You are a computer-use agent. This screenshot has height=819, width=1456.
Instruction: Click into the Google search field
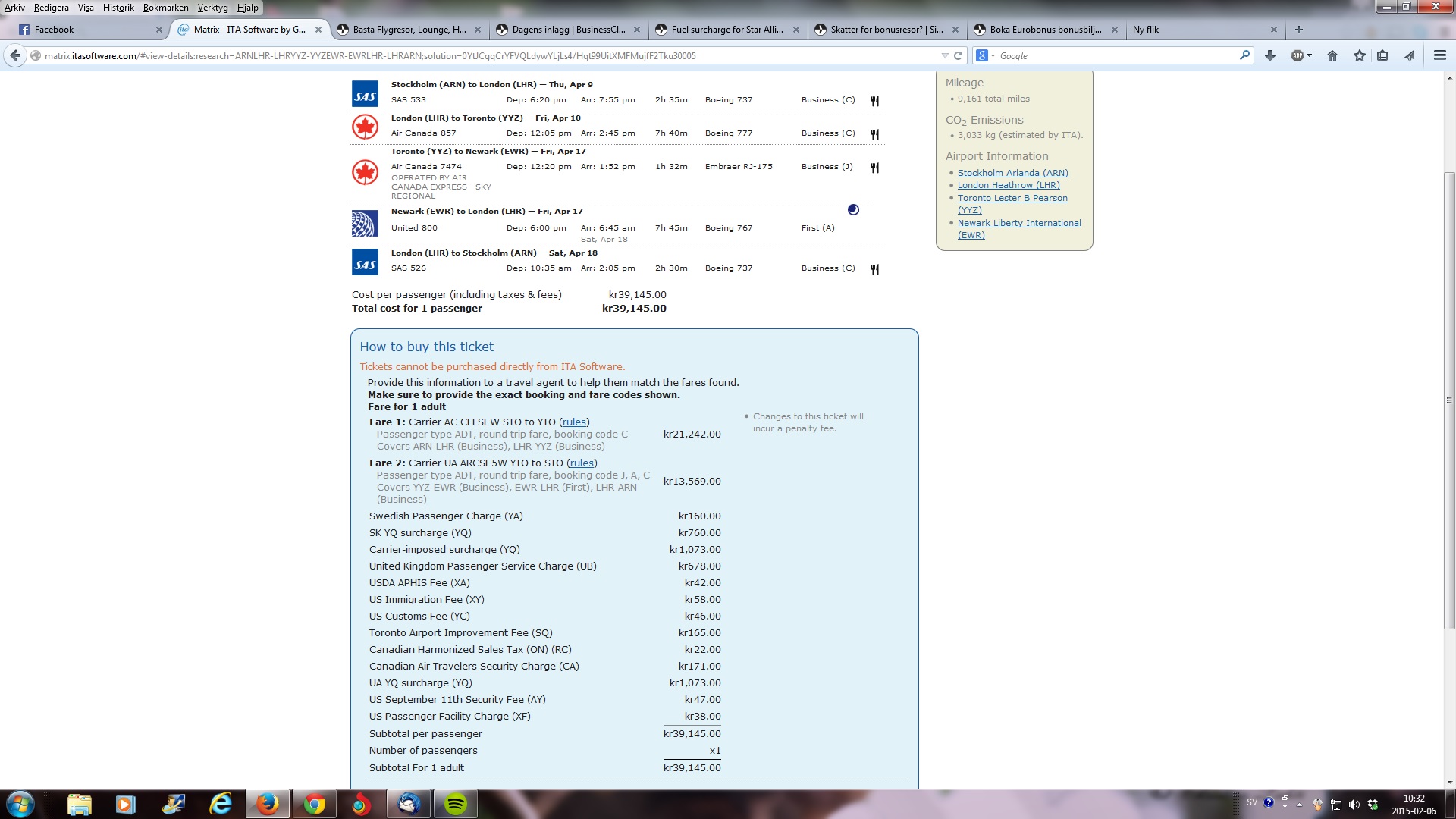pyautogui.click(x=1115, y=55)
